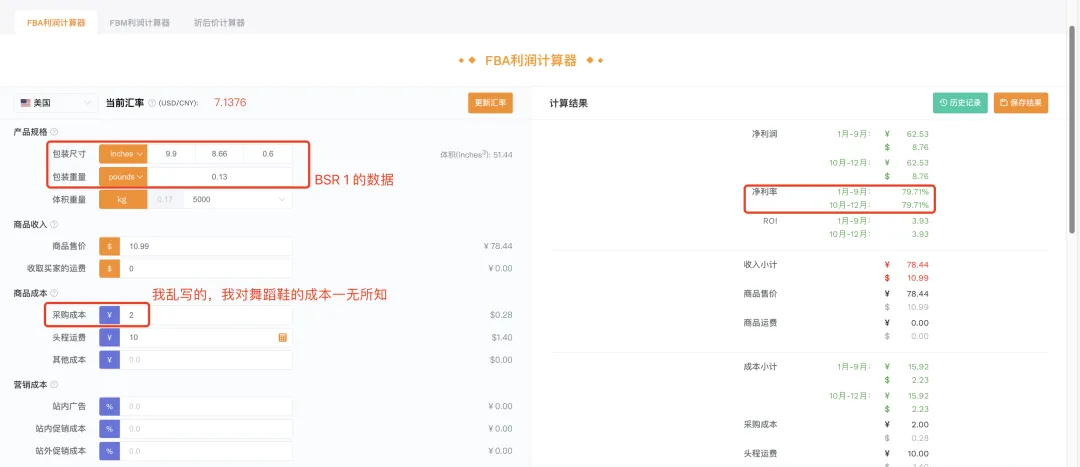Click the $0.28 converted value for 采购成本
The width and height of the screenshot is (1080, 467).
point(501,315)
